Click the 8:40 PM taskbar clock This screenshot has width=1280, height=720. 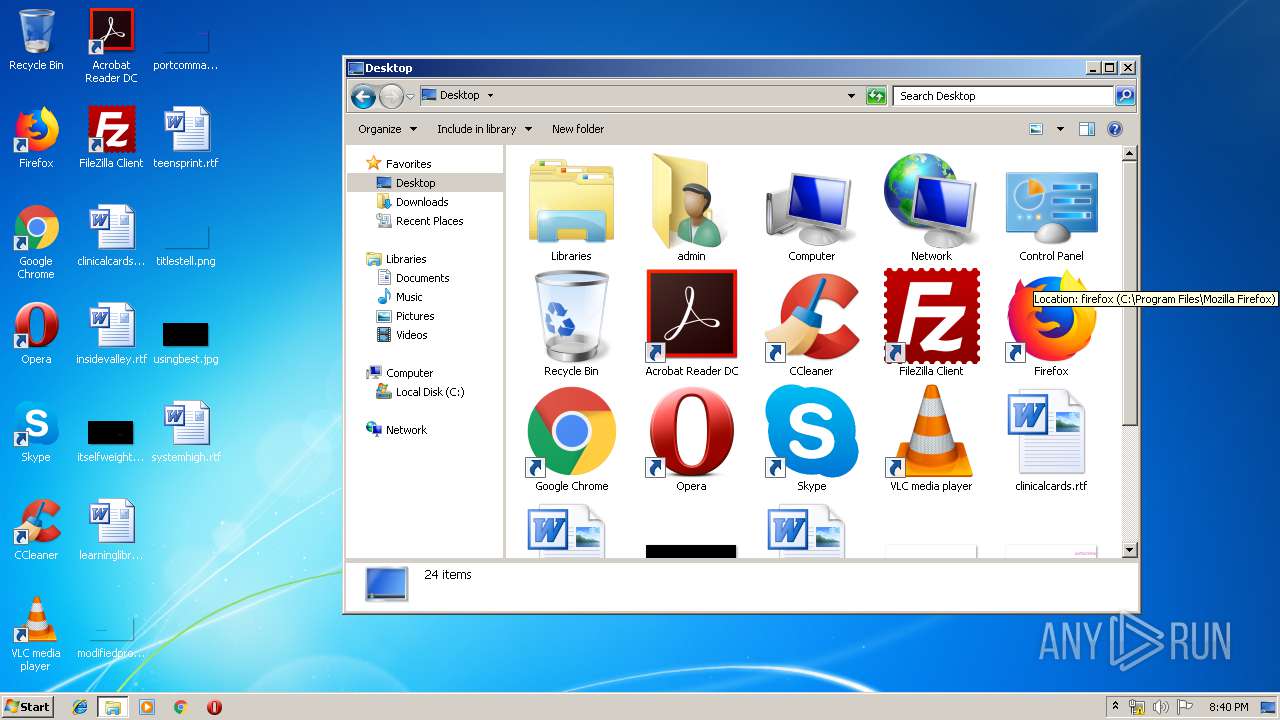[1228, 707]
